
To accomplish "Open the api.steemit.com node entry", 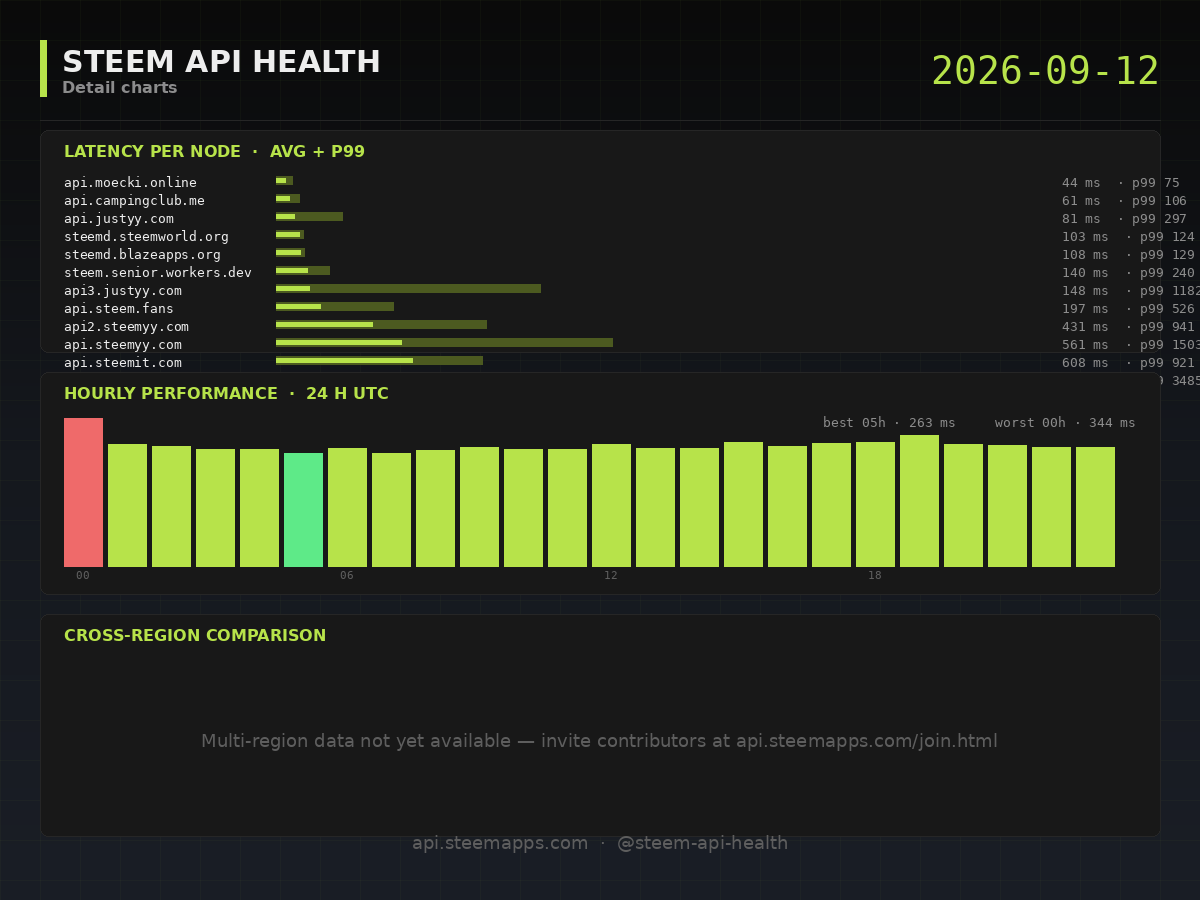I will point(630,363).
